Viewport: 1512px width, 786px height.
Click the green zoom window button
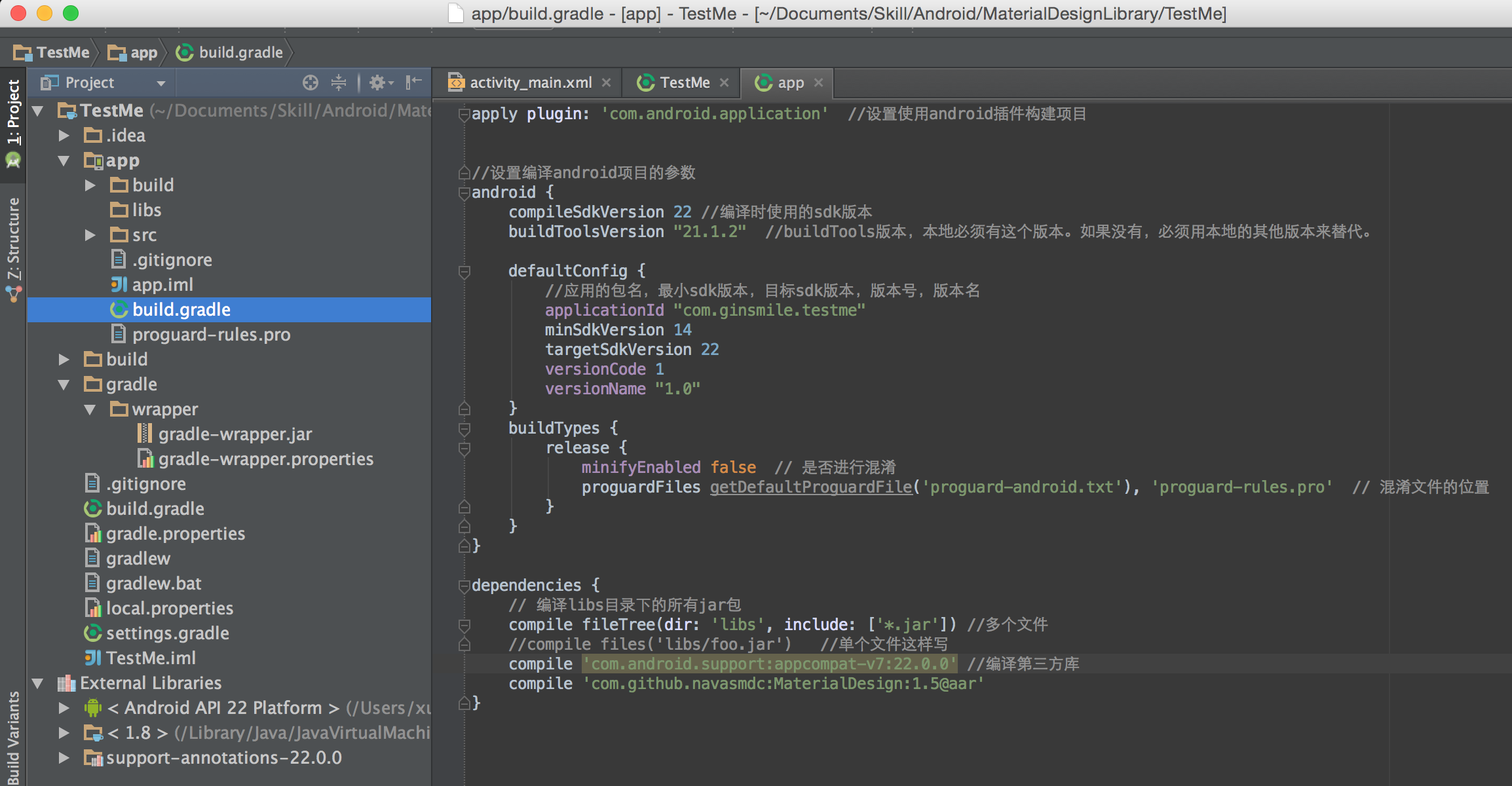[71, 13]
